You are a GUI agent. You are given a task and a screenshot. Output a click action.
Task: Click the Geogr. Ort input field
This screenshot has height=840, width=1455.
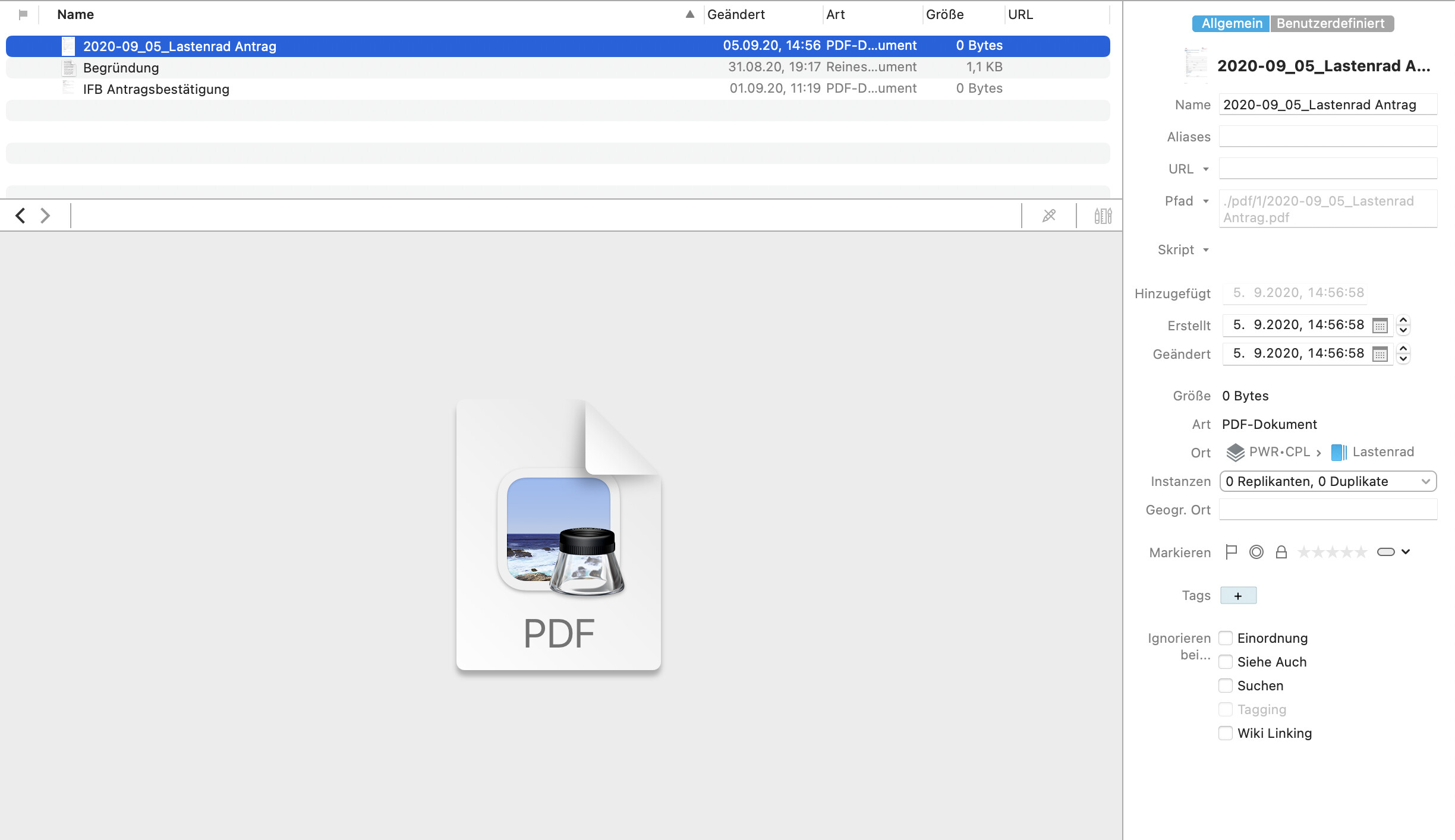click(x=1328, y=510)
